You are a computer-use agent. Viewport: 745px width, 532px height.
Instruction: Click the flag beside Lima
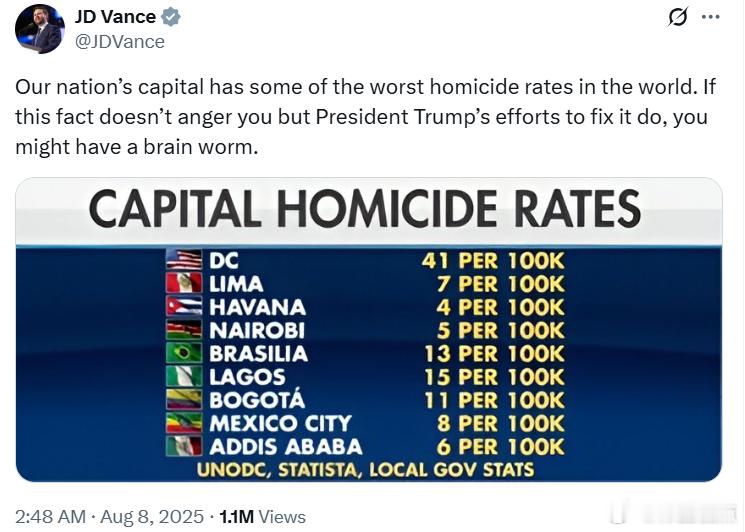coord(184,284)
